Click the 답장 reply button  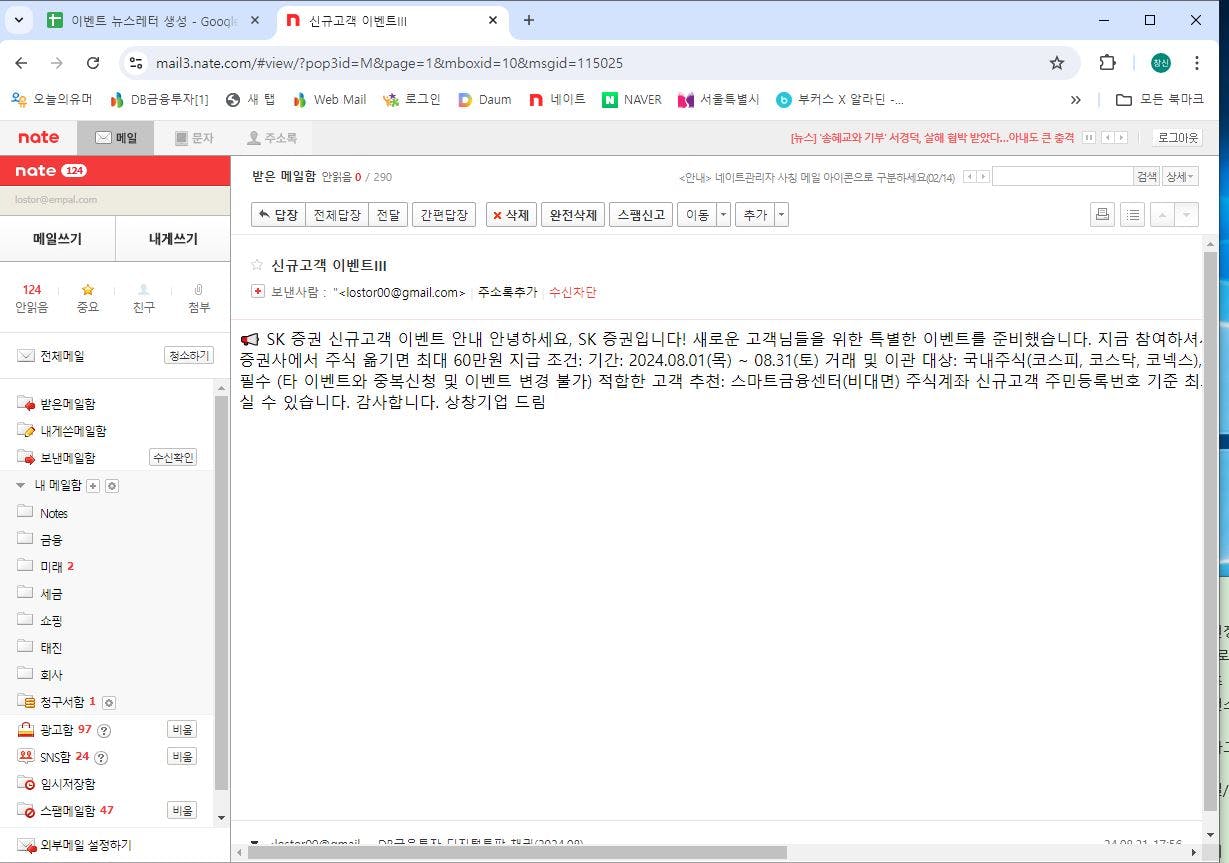(278, 215)
